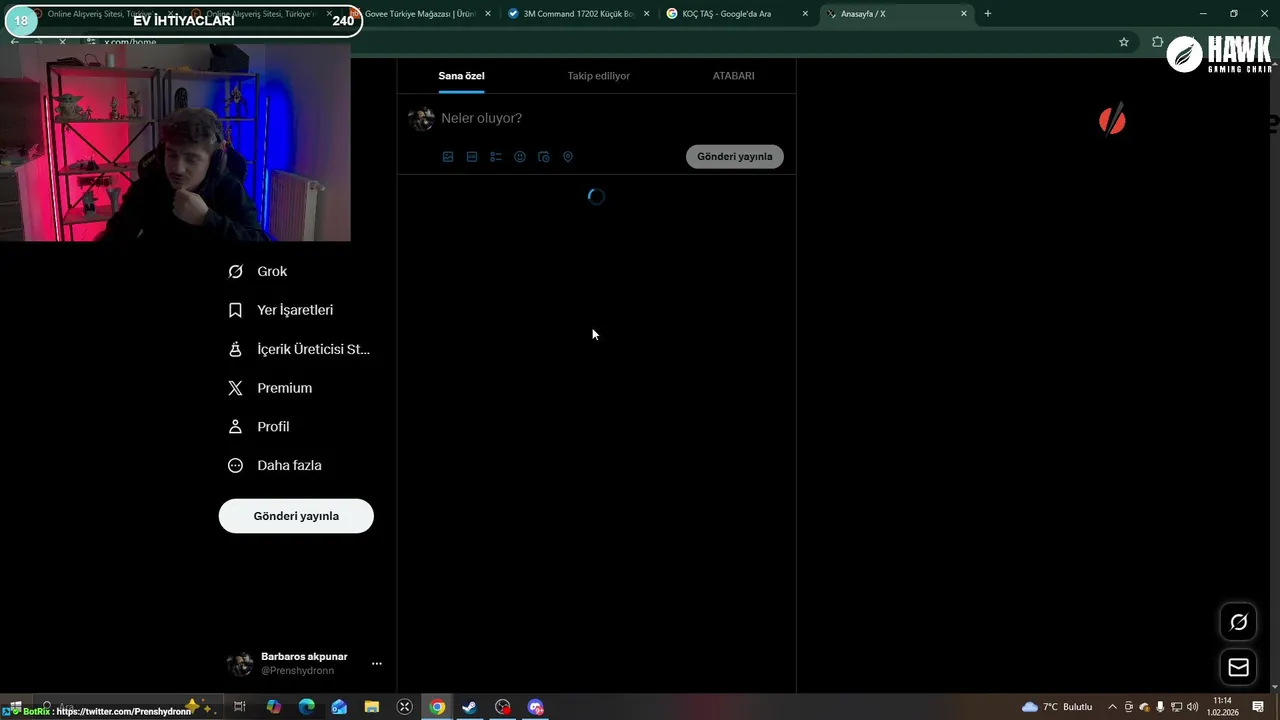Click the three-dot icon beside @Prenshydronn
The width and height of the screenshot is (1280, 720).
click(x=377, y=663)
